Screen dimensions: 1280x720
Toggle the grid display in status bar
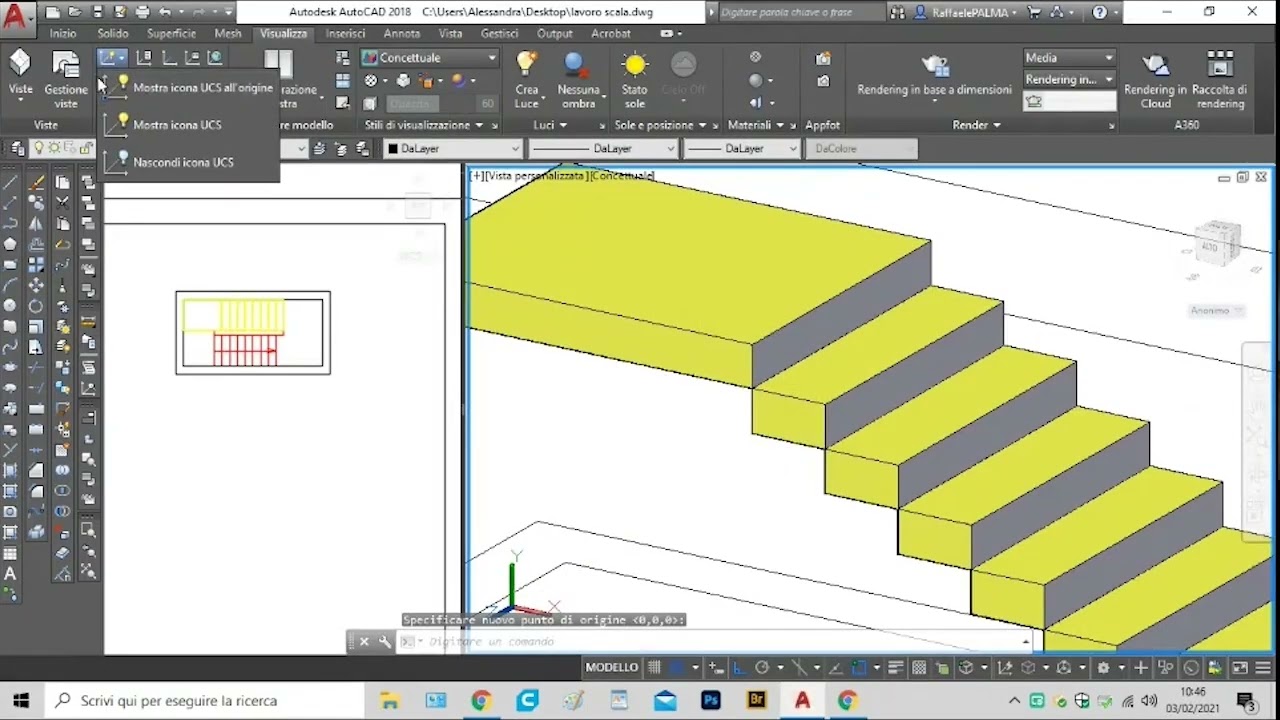pyautogui.click(x=654, y=668)
